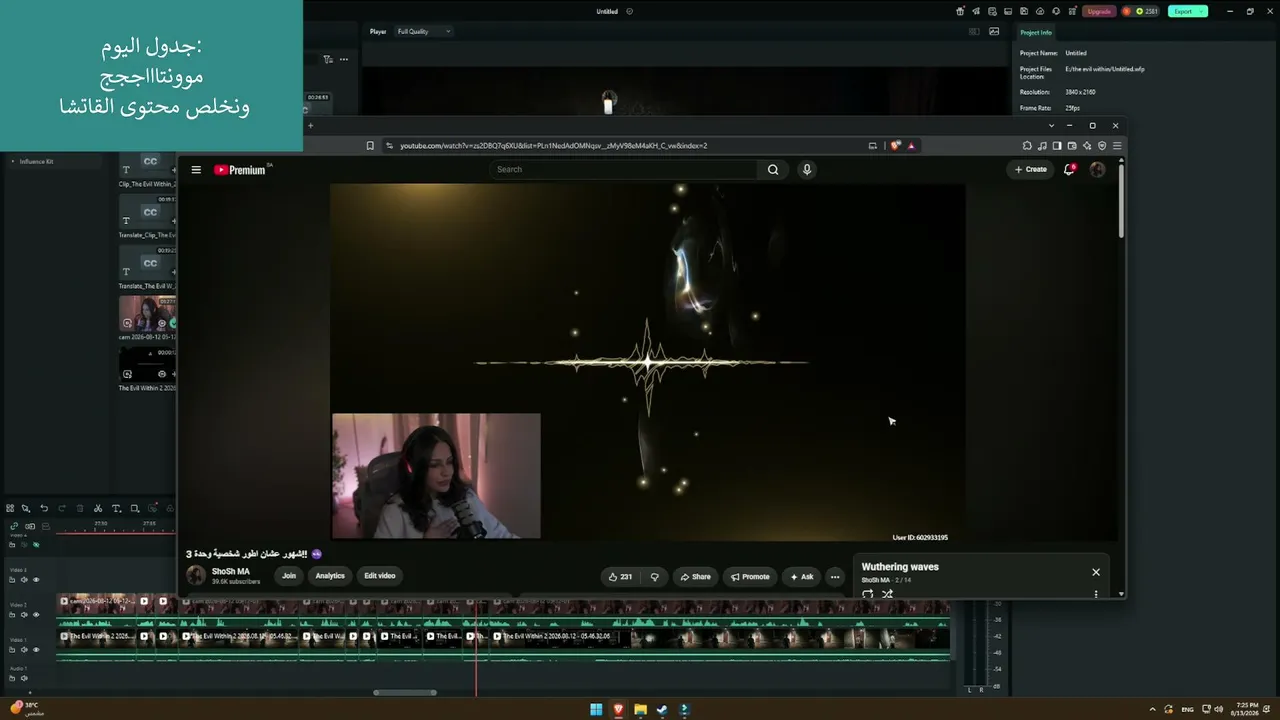Open the media panel more options dots
1280x720 pixels.
point(344,59)
